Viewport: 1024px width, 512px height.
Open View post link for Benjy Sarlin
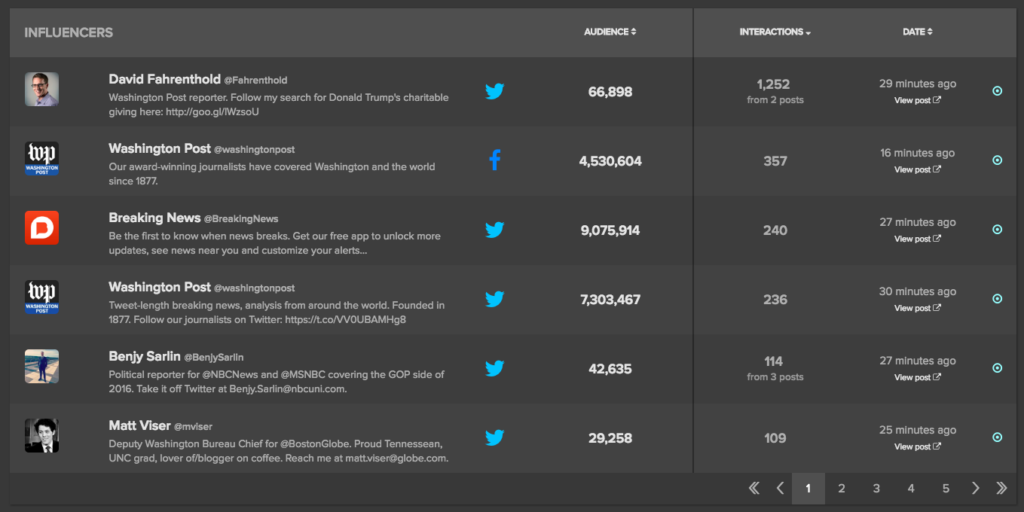coord(917,377)
